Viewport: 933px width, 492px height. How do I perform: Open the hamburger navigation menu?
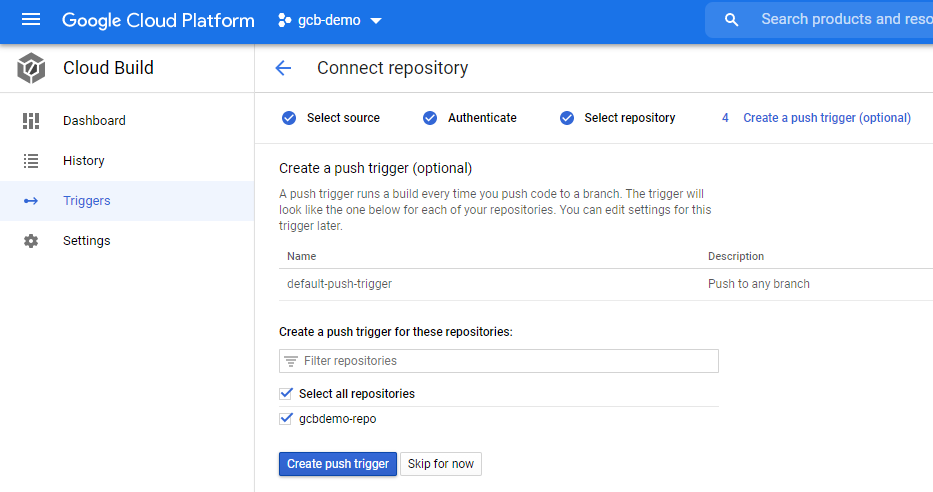(31, 20)
